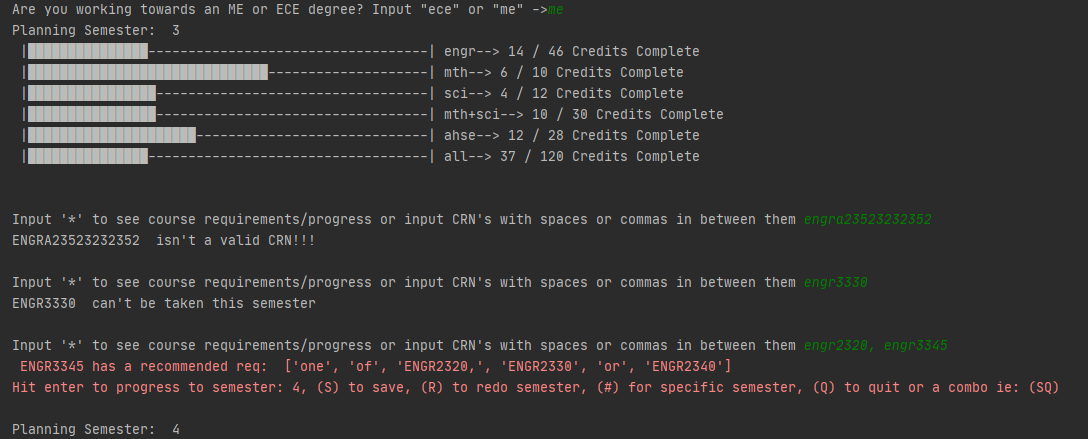Click the ME or ECE degree question line

(287, 10)
